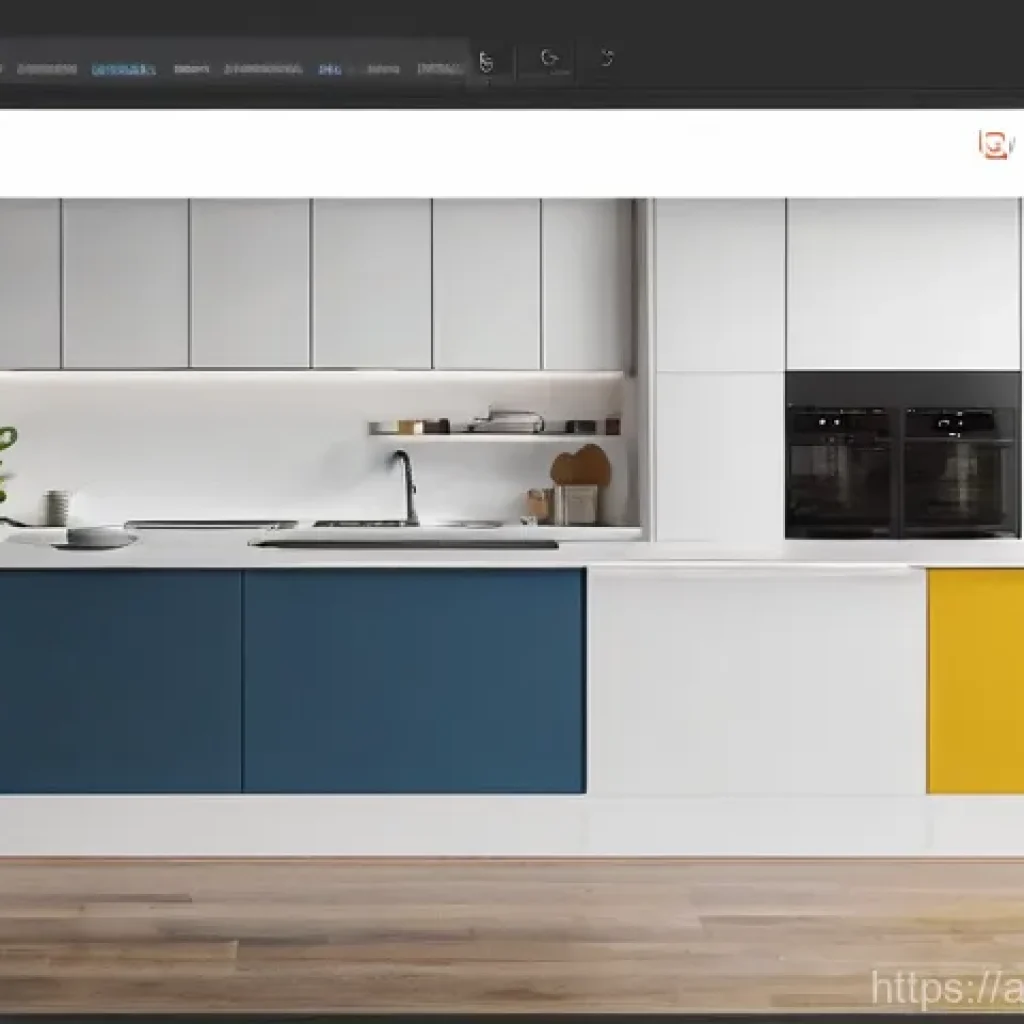Pick the yellow lower cabinet panel
This screenshot has height=1024, width=1024.
[975, 680]
